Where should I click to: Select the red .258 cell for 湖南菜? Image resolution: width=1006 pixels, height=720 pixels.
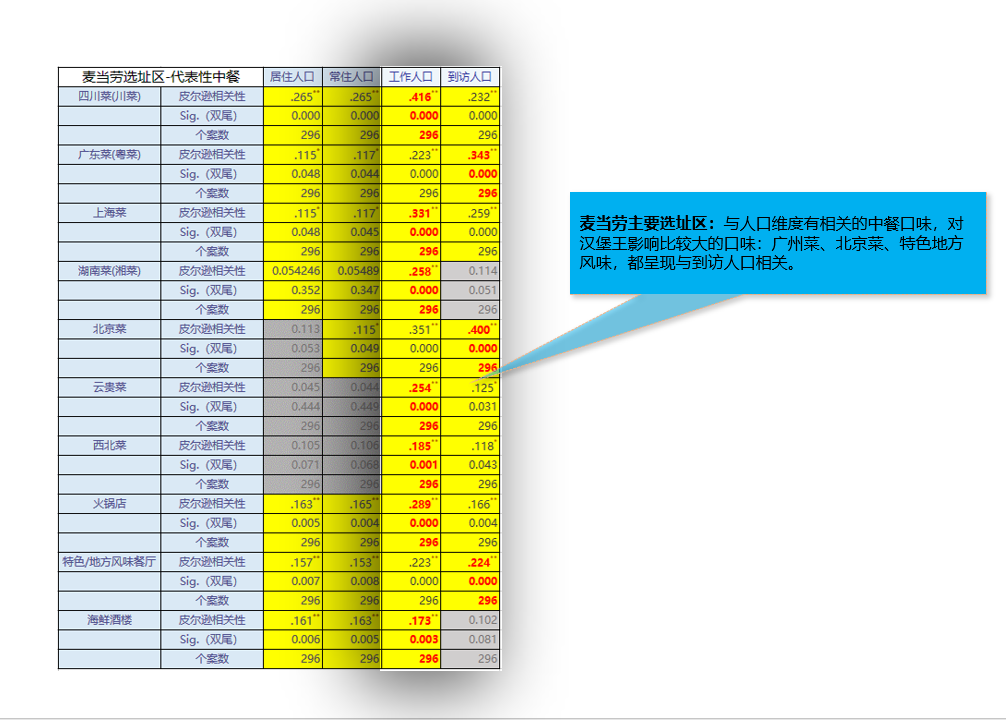pyautogui.click(x=411, y=271)
